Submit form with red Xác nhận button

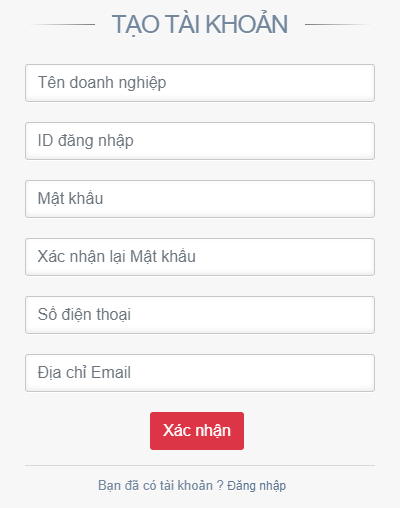pyautogui.click(x=197, y=431)
